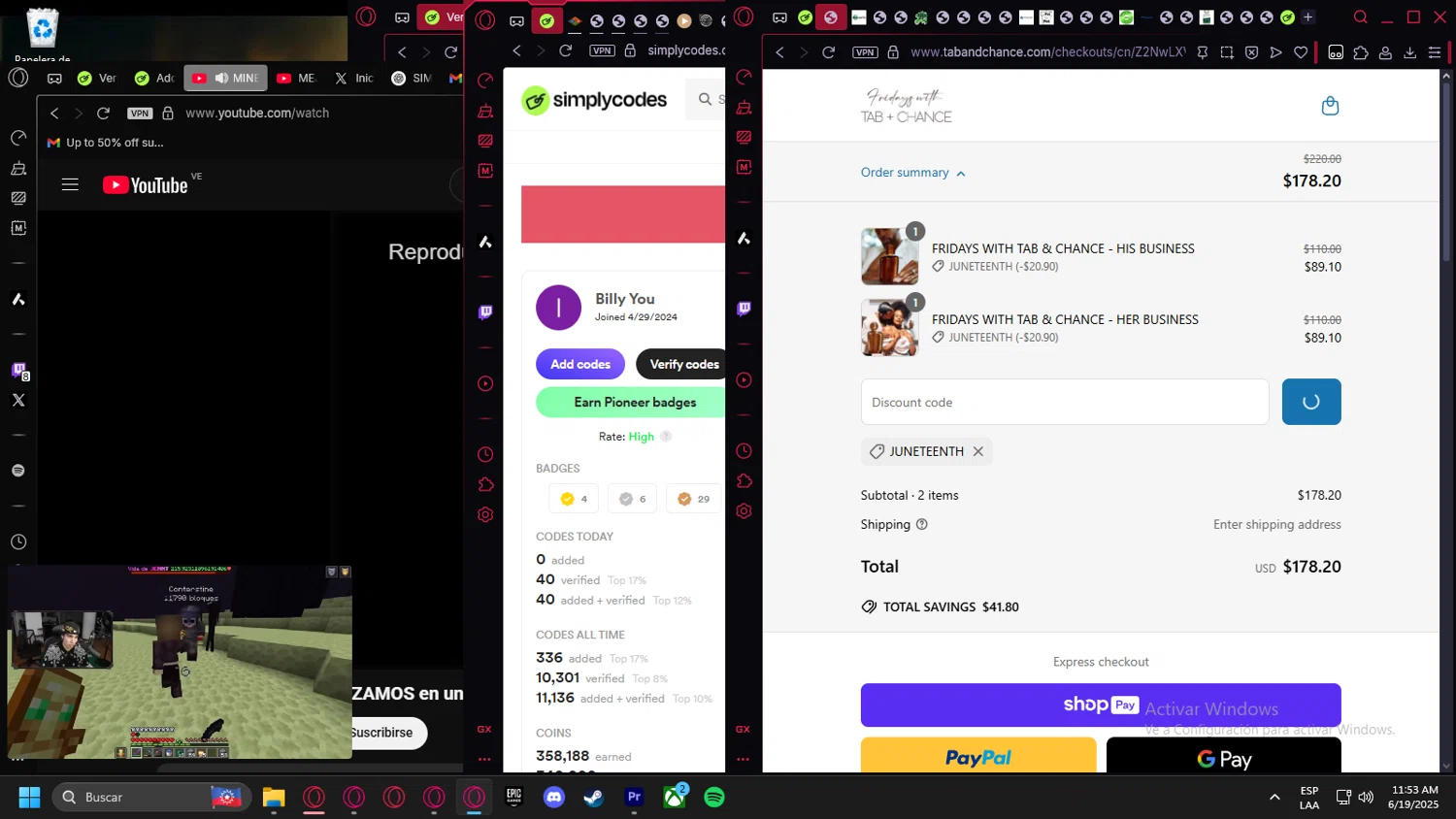Remove the JUNETEENTH discount tag
The width and height of the screenshot is (1456, 819).
click(x=978, y=451)
